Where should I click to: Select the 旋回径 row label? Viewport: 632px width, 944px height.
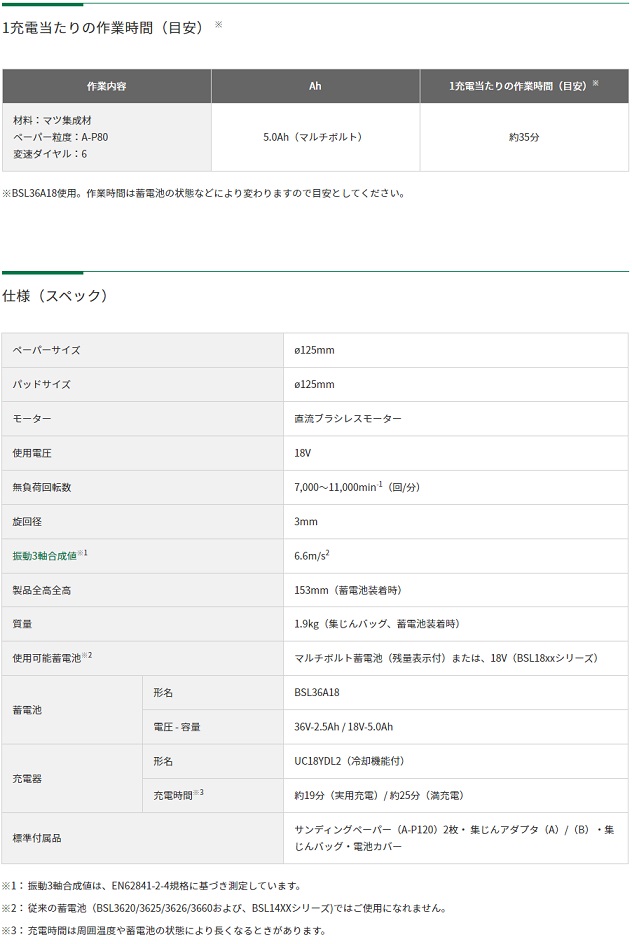click(27, 521)
